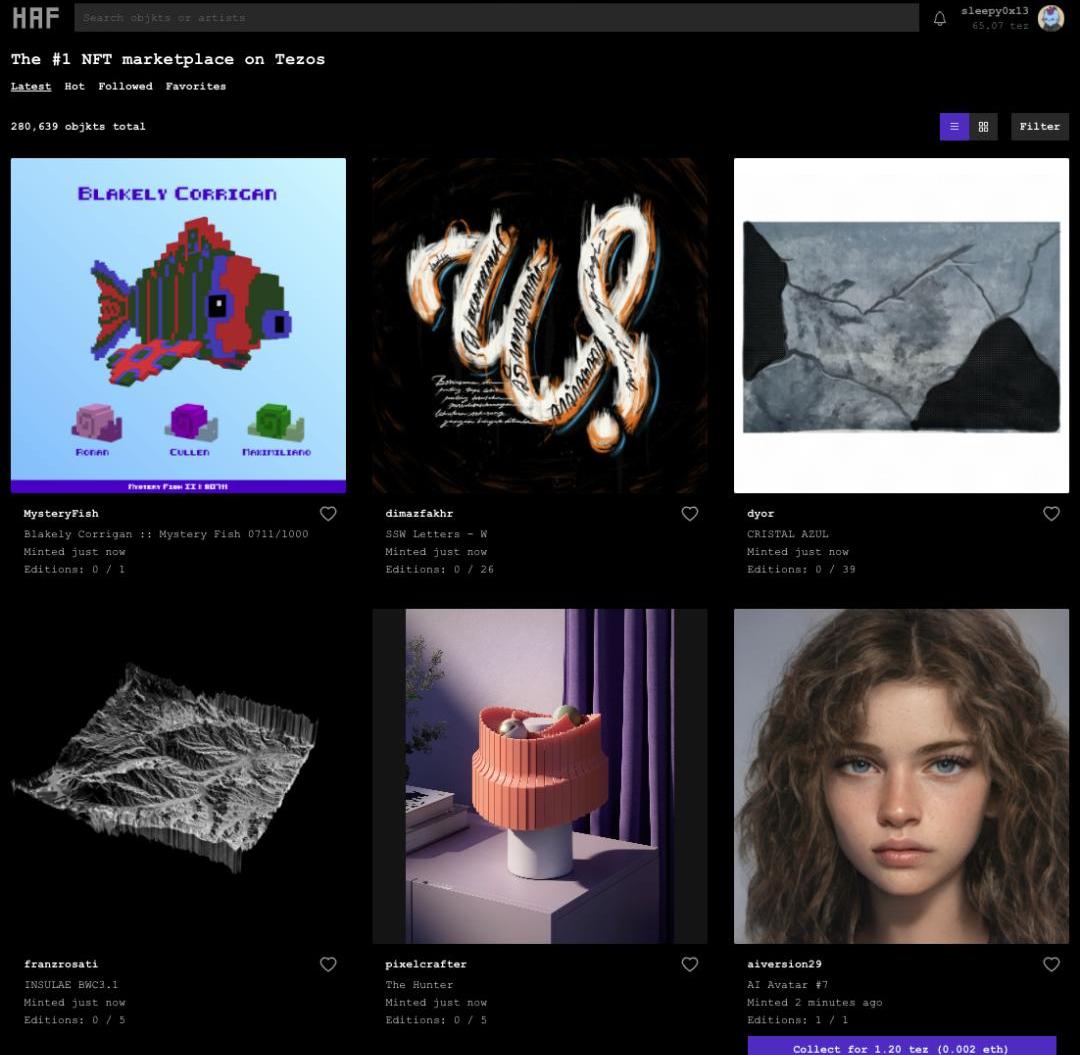1080x1055 pixels.
Task: Select the Latest tab
Action: click(31, 86)
